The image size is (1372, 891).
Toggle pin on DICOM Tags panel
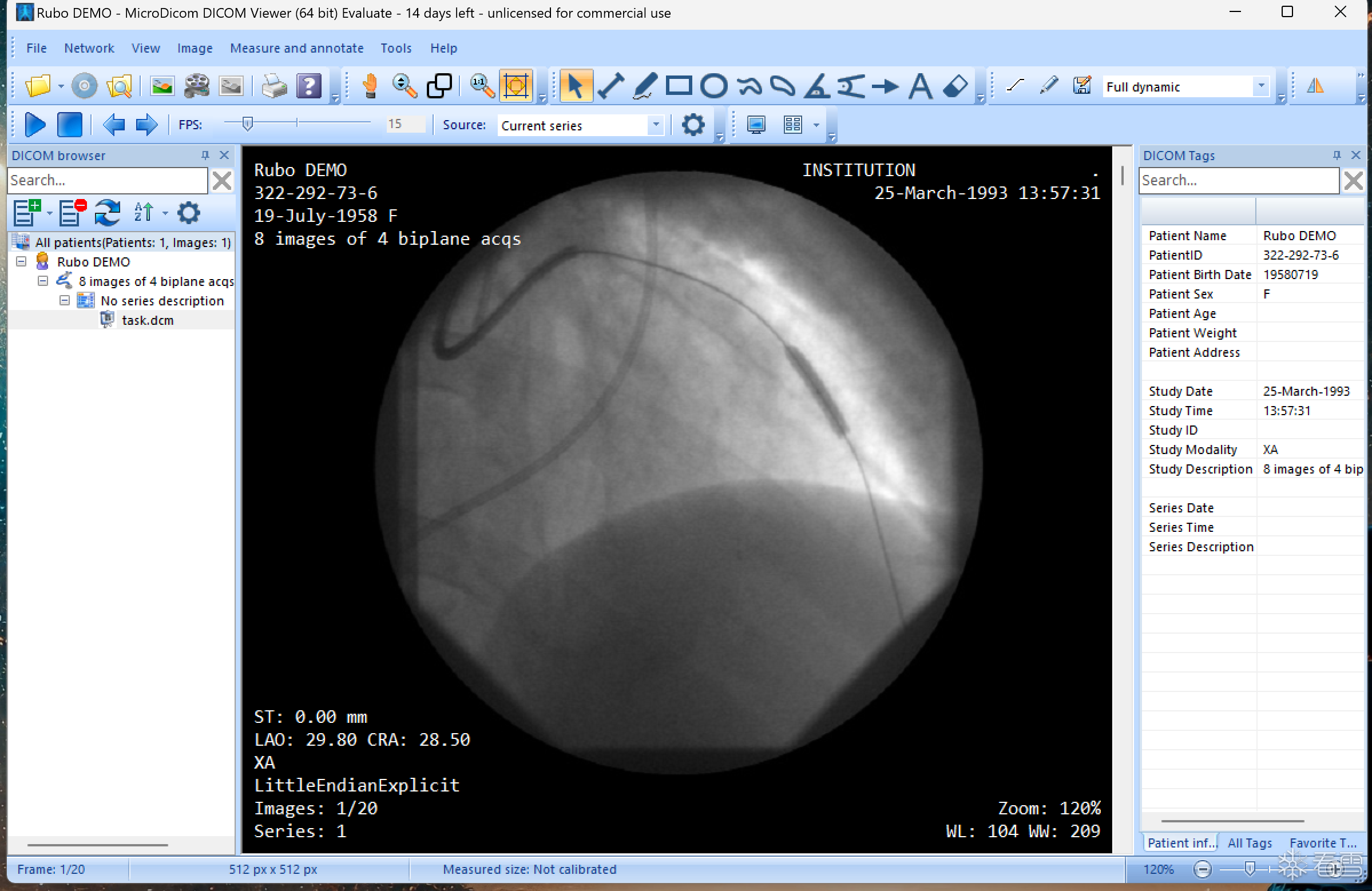point(1337,155)
